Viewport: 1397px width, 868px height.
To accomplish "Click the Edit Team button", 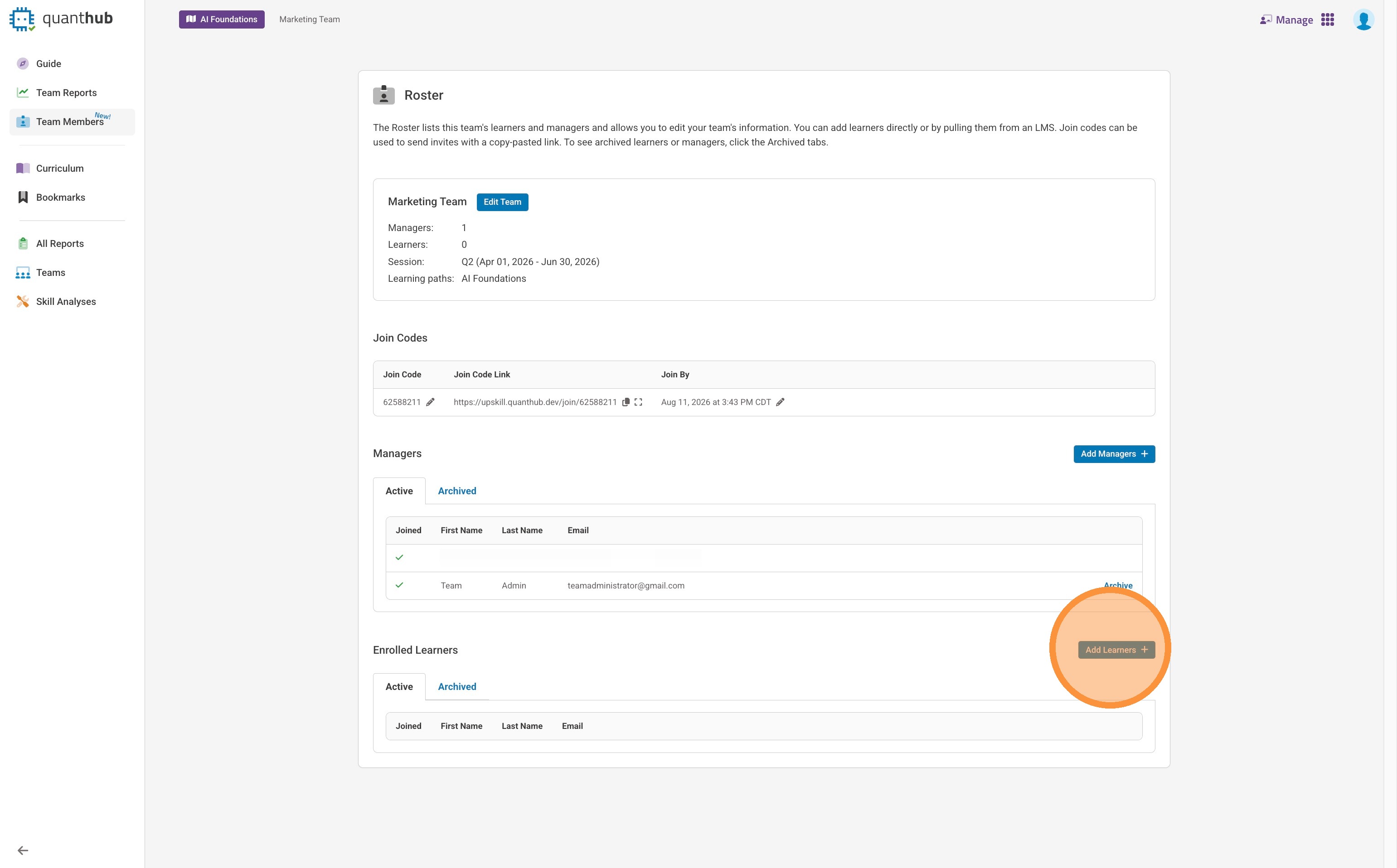I will 502,202.
